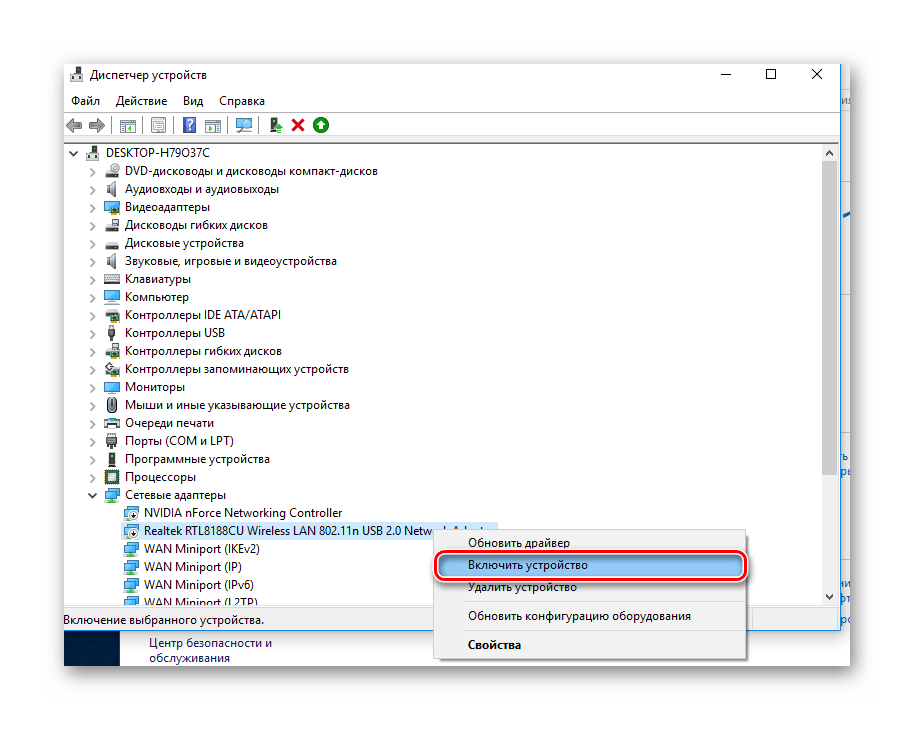Image resolution: width=914 pixels, height=730 pixels.
Task: Click the vertical scrollbar down arrow
Action: pyautogui.click(x=829, y=596)
